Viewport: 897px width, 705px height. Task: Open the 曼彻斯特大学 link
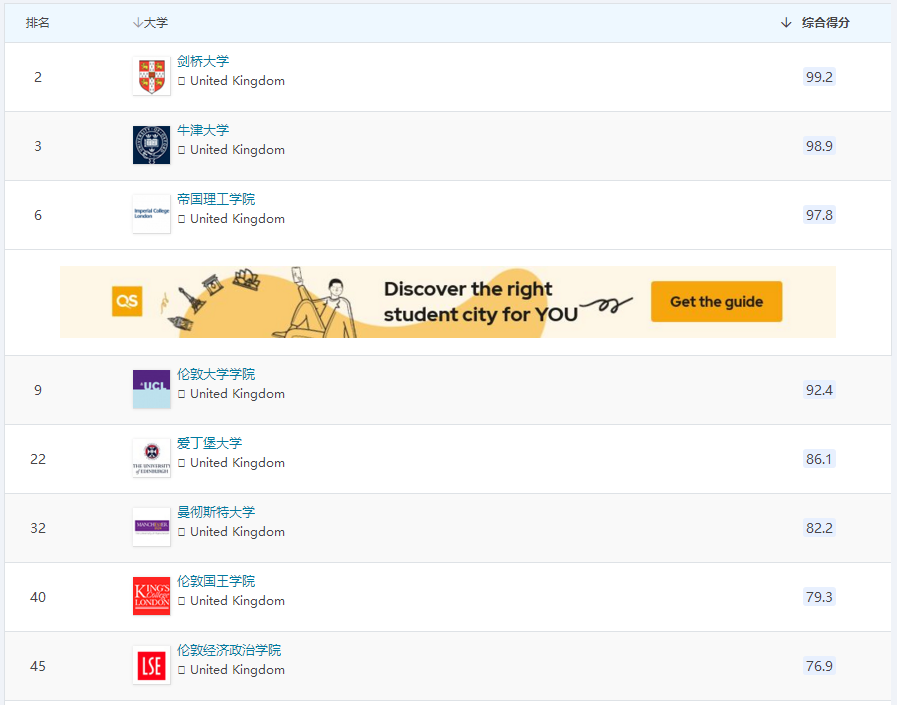pos(216,512)
